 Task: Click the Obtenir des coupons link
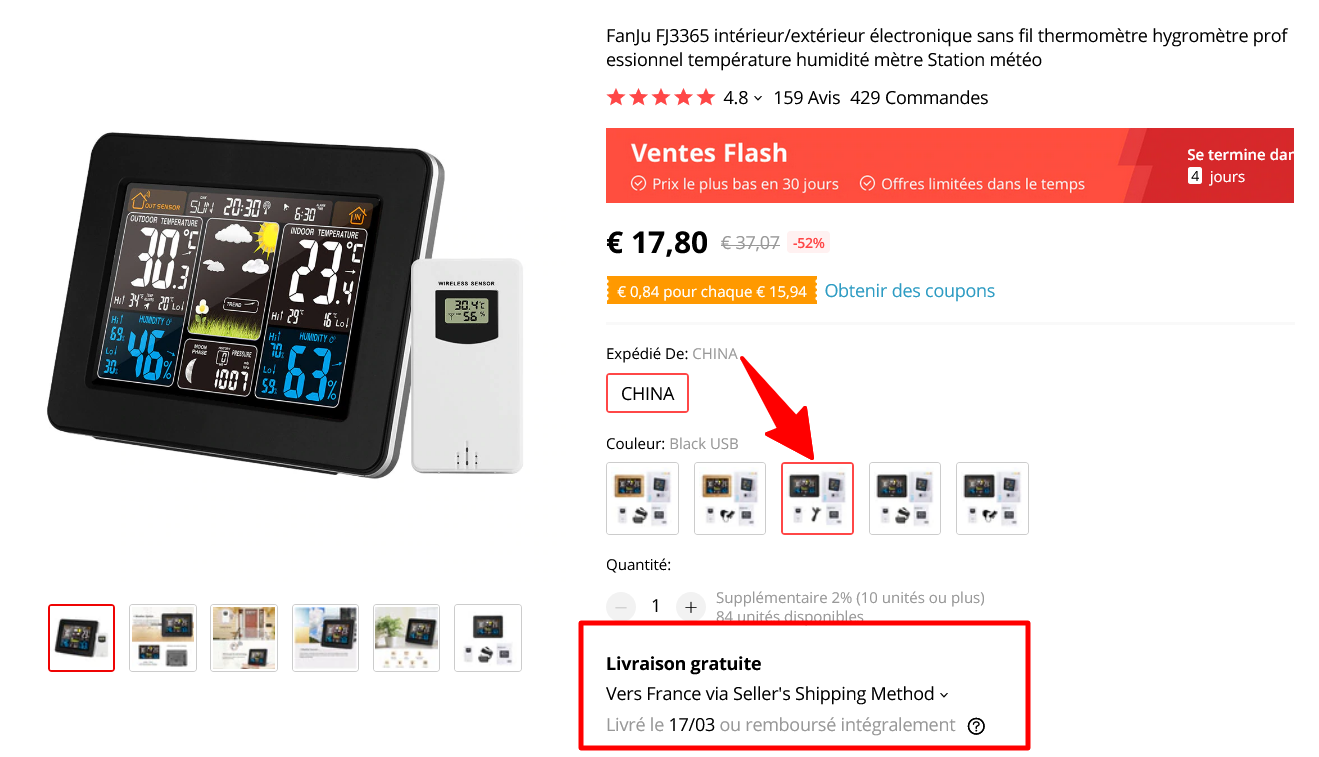click(909, 291)
